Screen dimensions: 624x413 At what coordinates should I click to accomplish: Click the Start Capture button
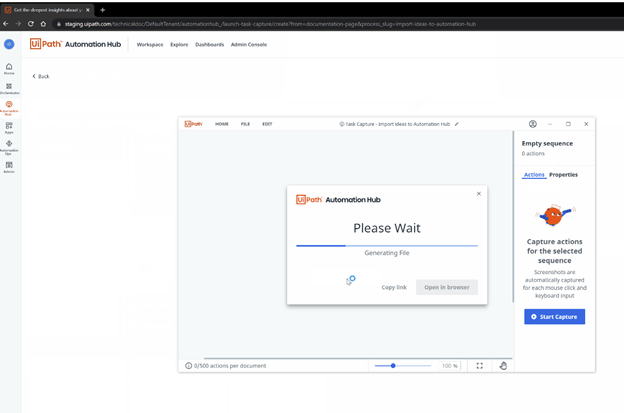554,317
